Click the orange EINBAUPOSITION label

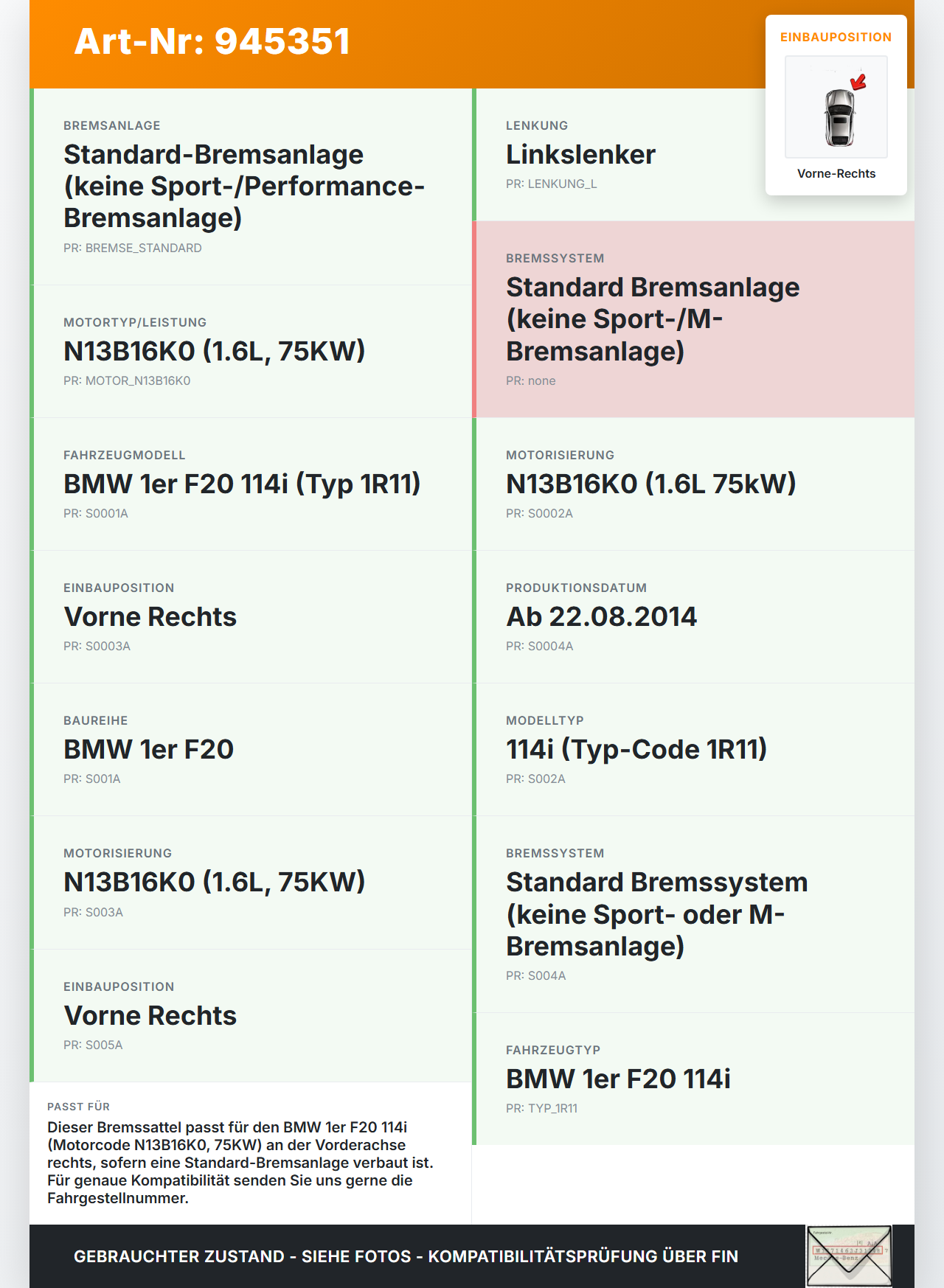click(836, 37)
